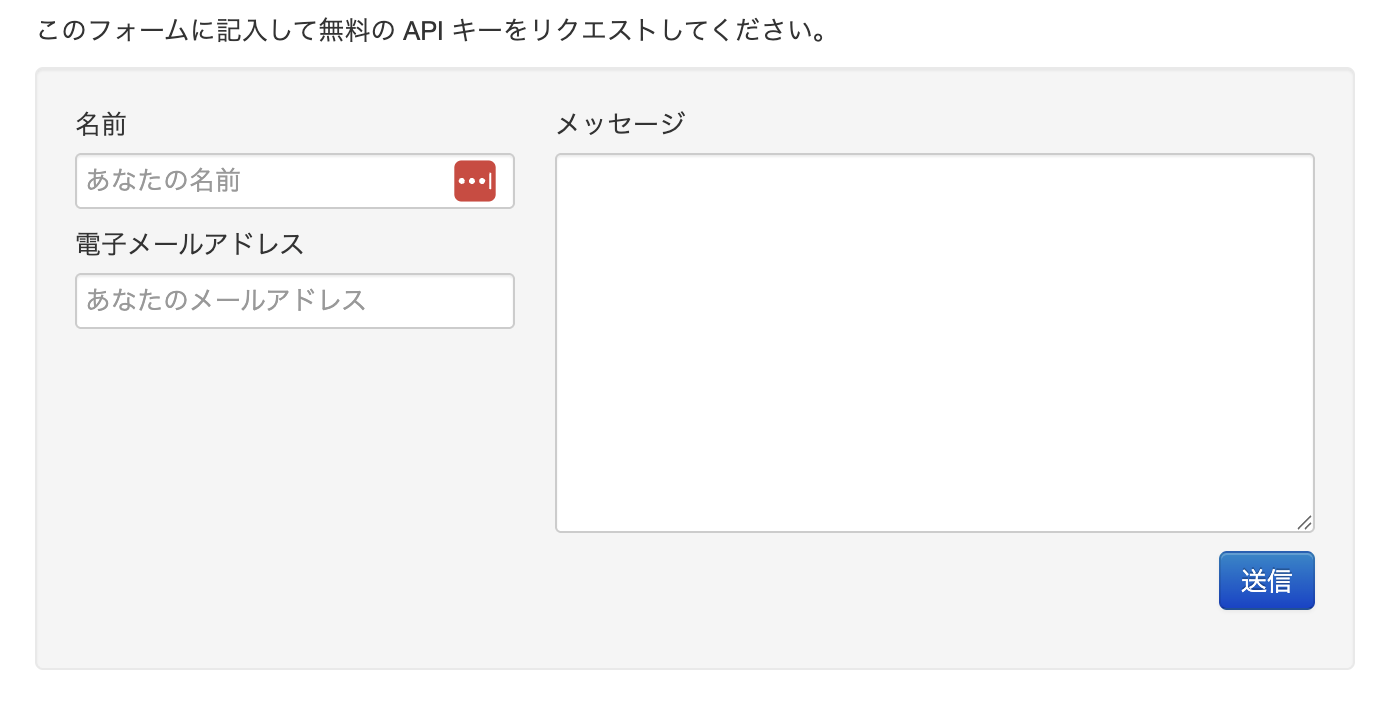Click the メッセージ label above the textarea
Viewport: 1398px width, 704px height.
[621, 123]
